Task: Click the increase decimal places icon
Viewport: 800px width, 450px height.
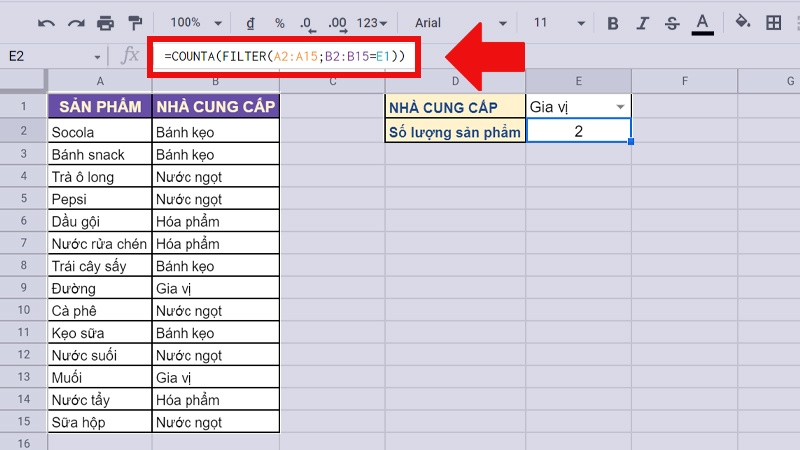Action: coord(337,23)
